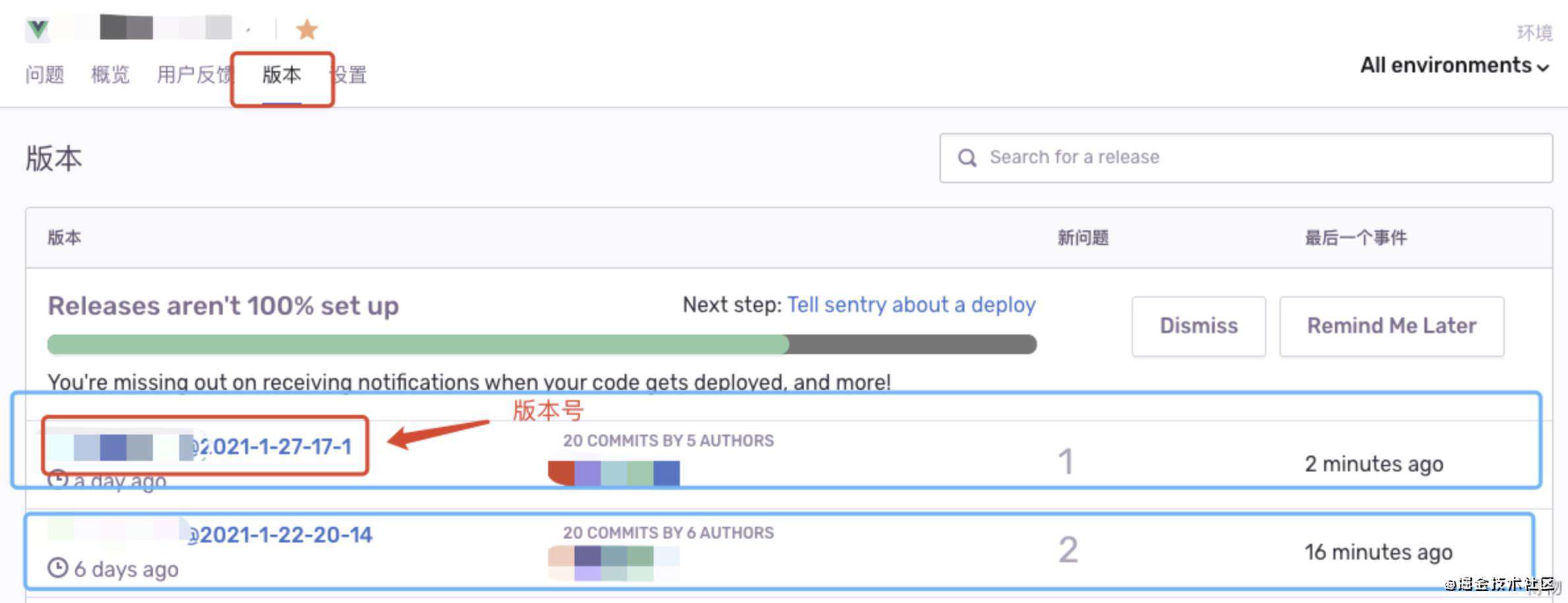The height and width of the screenshot is (603, 1568).
Task: Focus the 'Search for a release' field
Action: (x=1246, y=158)
